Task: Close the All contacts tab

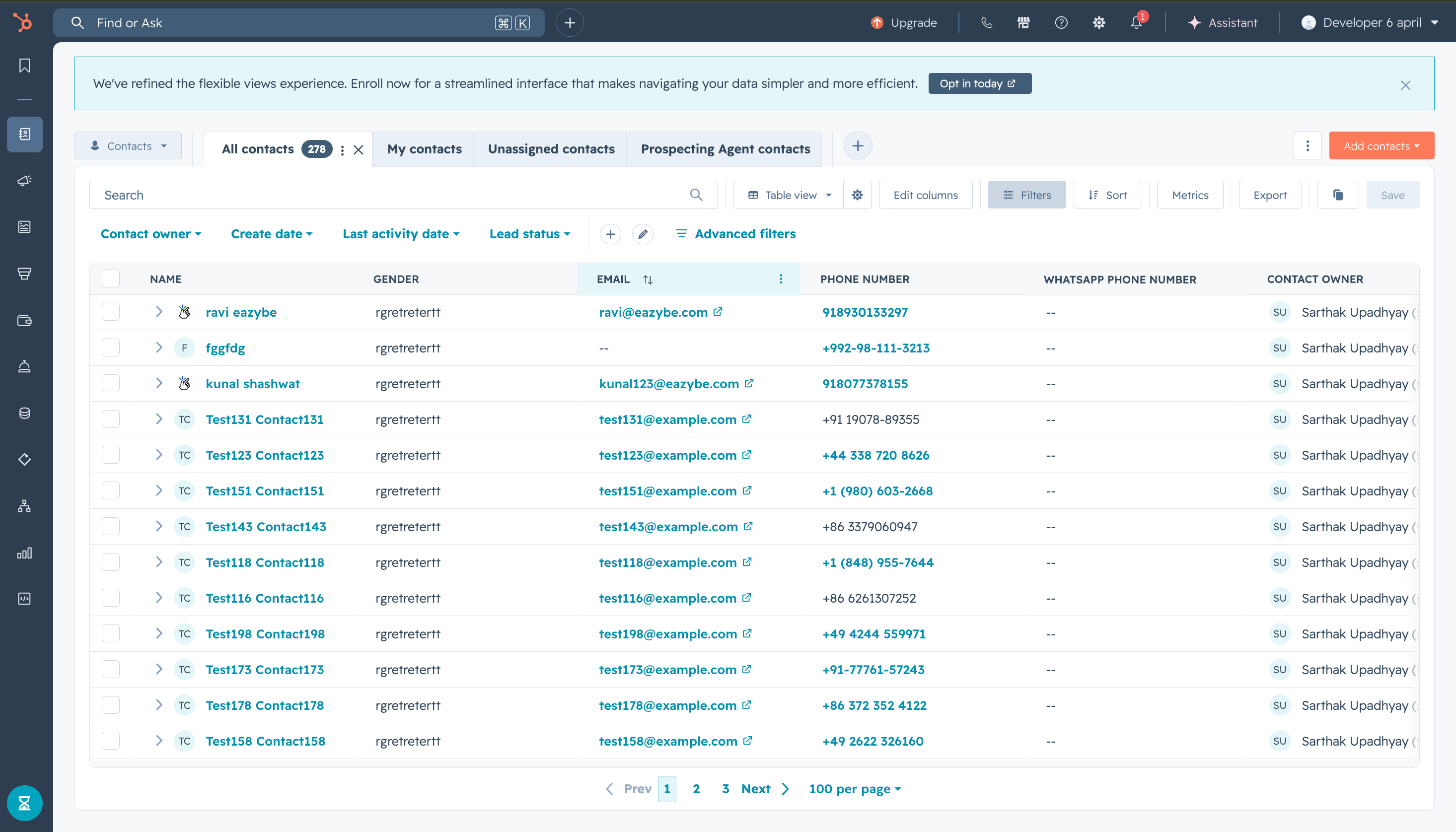Action: point(358,150)
